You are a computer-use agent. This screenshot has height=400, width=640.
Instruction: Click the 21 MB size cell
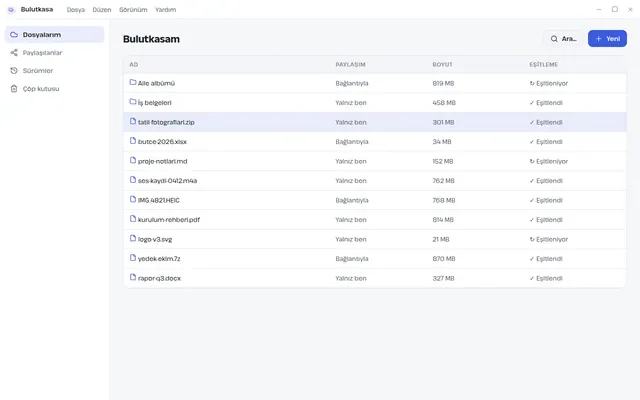(x=441, y=239)
